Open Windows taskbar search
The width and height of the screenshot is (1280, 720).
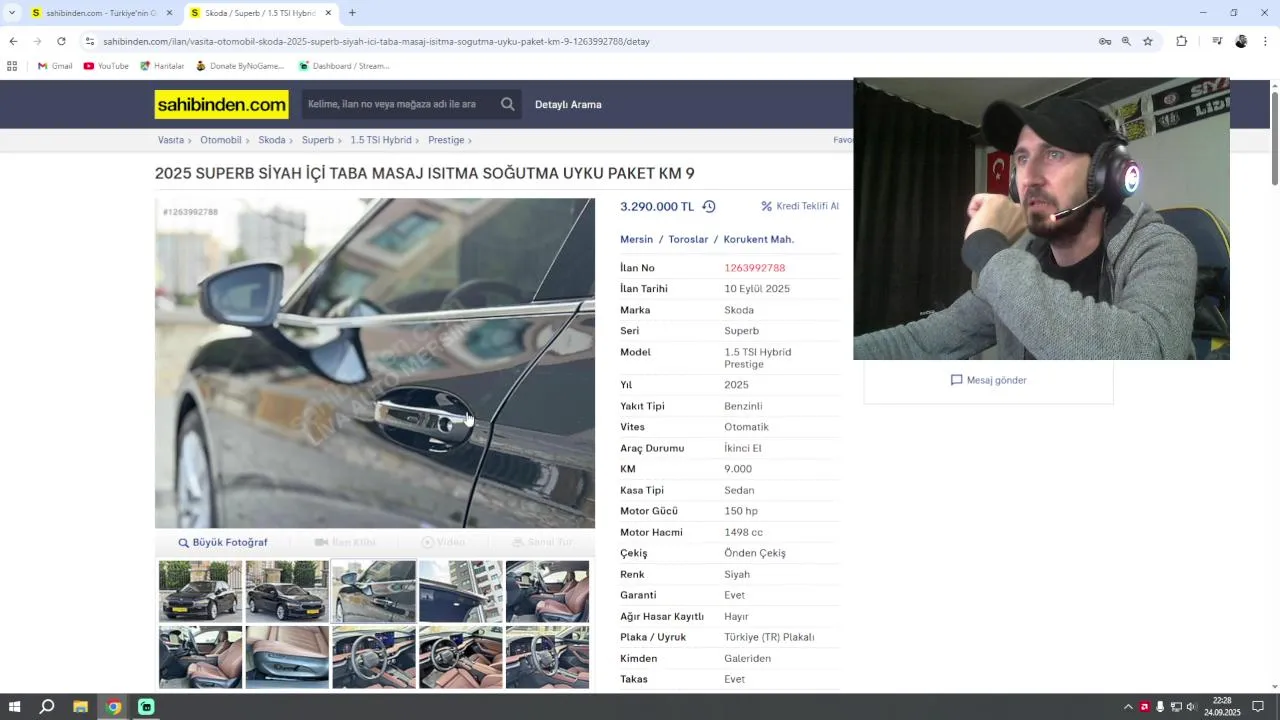(47, 707)
